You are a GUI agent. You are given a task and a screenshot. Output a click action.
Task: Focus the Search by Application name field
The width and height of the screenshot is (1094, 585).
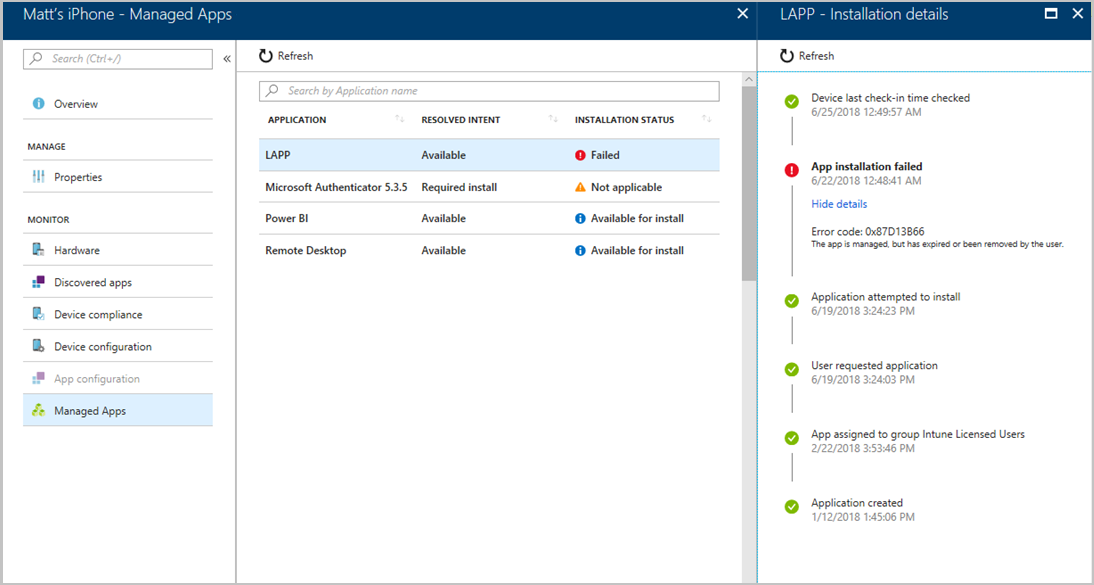point(489,91)
